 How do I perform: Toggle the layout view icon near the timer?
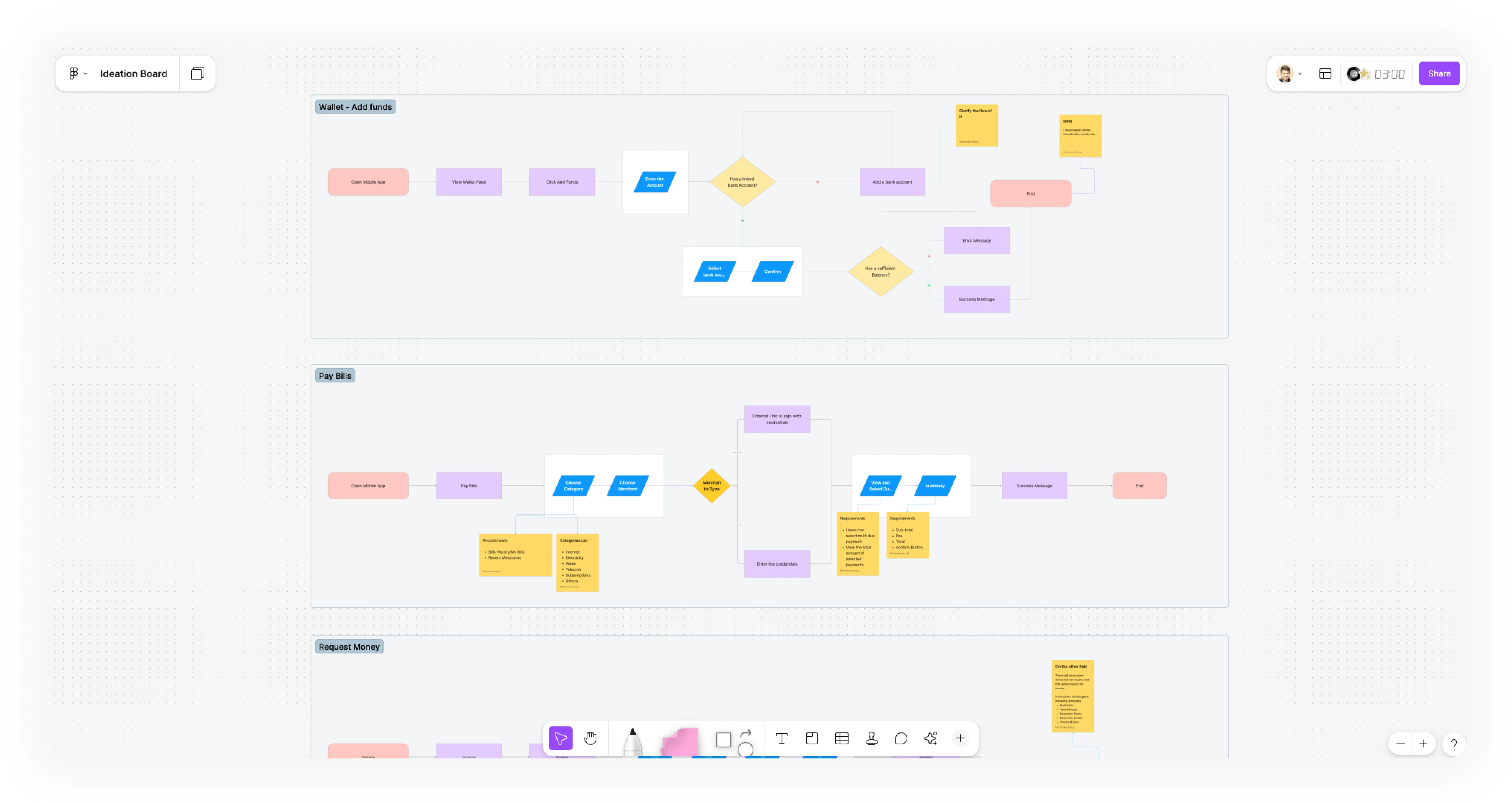coord(1325,73)
